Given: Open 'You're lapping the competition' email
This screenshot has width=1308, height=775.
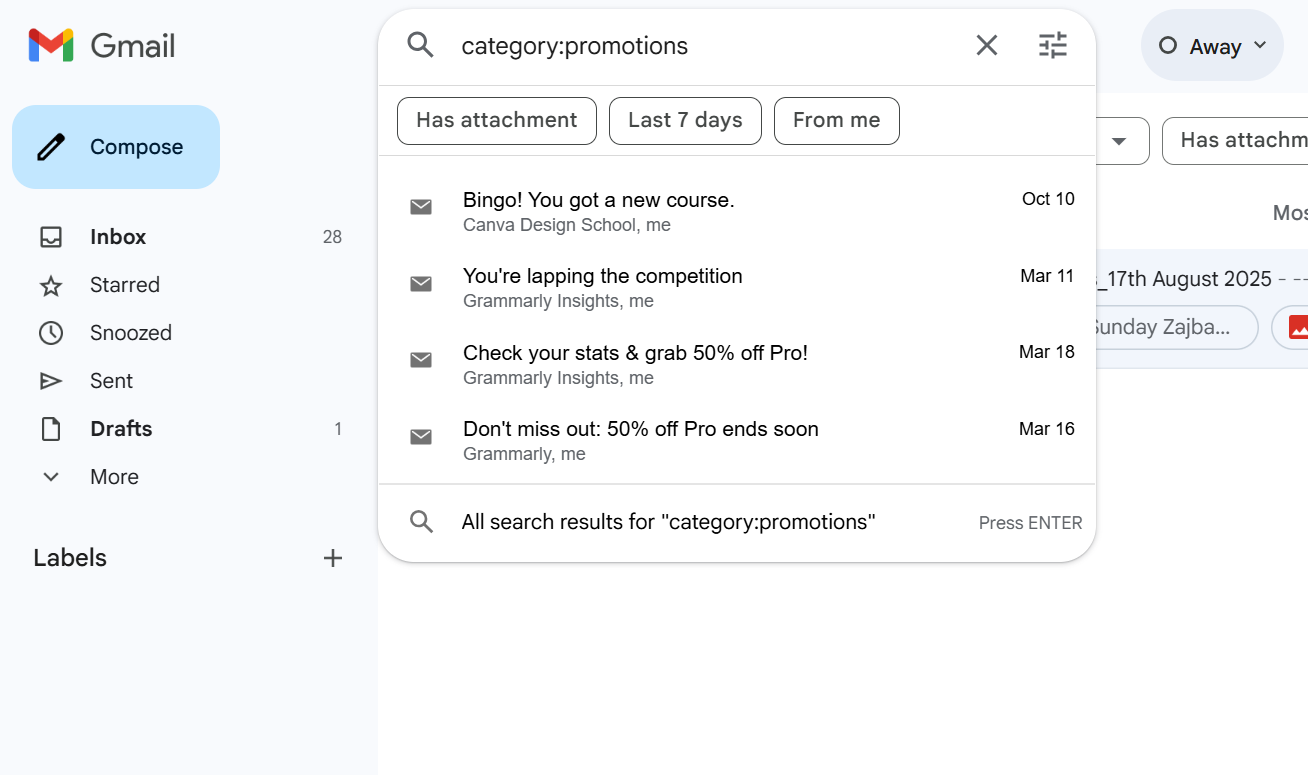Looking at the screenshot, I should [602, 277].
